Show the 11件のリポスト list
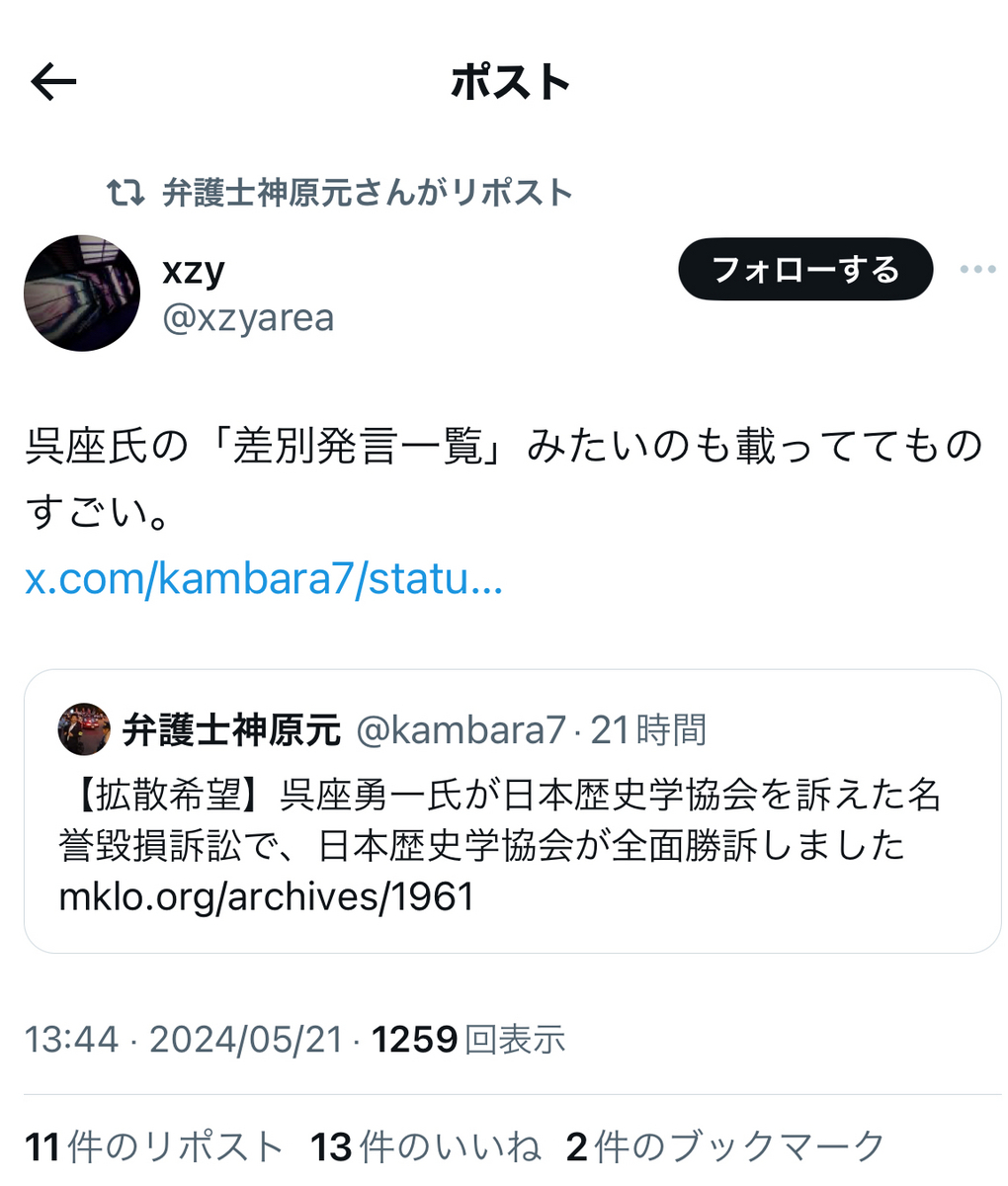This screenshot has height=1186, width=1008. pos(154,1147)
